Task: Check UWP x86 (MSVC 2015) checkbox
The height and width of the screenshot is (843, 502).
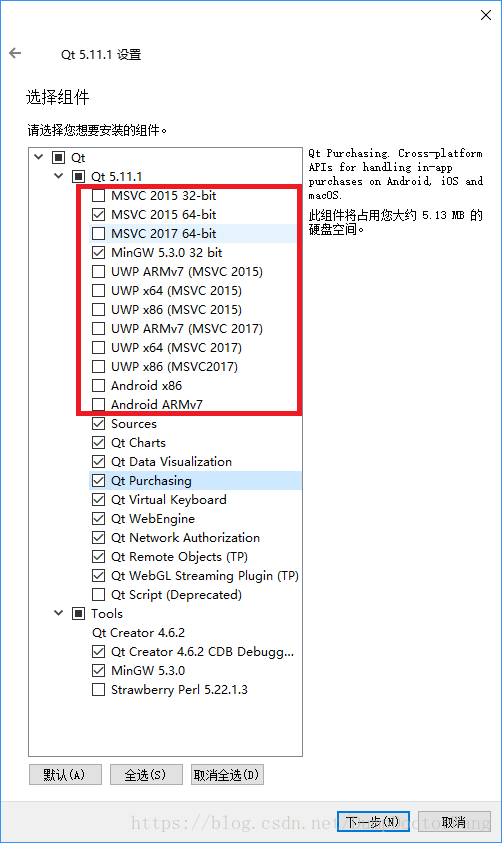Action: pyautogui.click(x=98, y=309)
